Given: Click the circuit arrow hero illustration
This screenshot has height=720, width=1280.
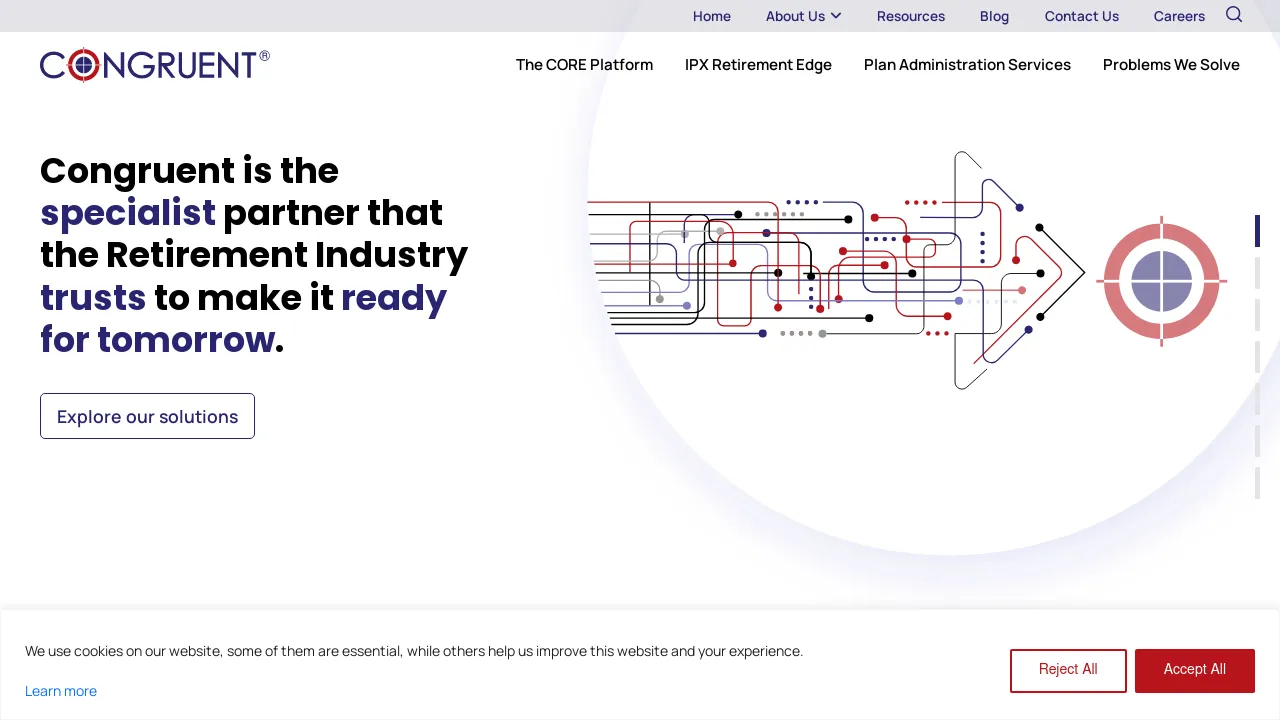Looking at the screenshot, I should [836, 270].
